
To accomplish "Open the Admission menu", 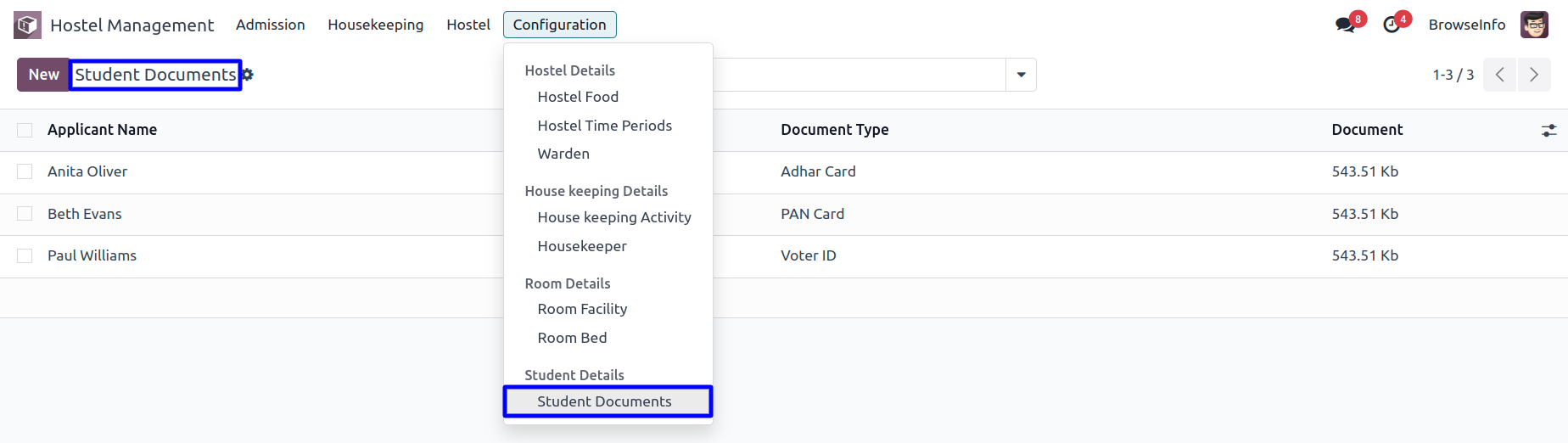I will pyautogui.click(x=270, y=25).
